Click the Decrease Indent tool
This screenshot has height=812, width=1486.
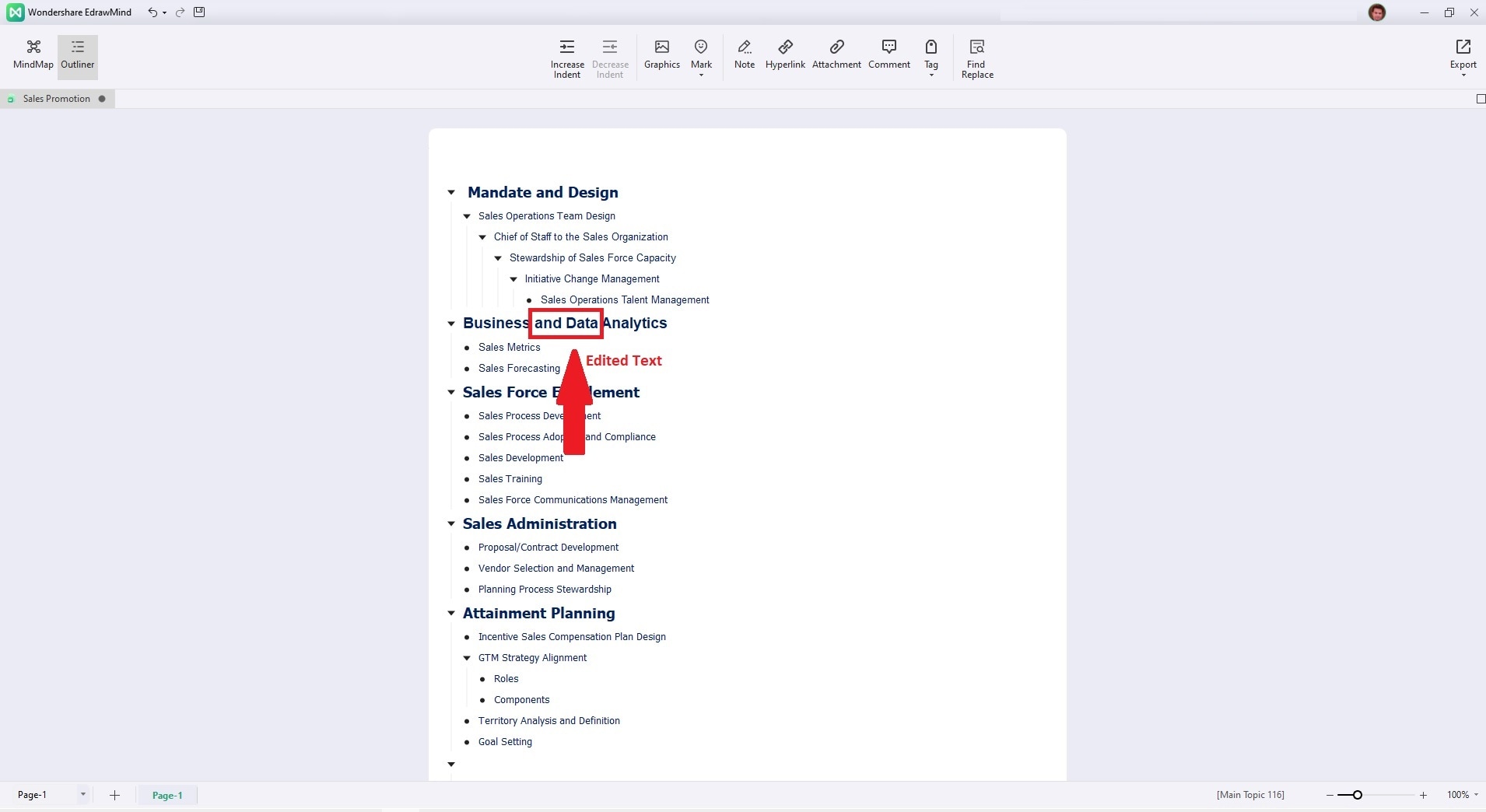click(x=610, y=58)
